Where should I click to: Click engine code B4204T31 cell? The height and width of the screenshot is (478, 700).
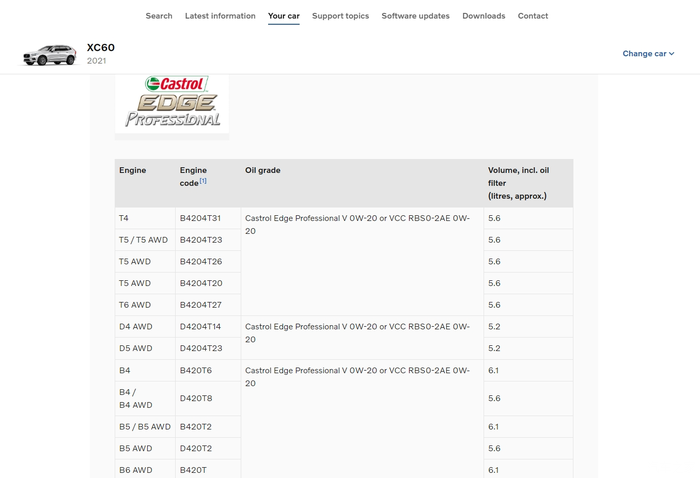coord(200,218)
